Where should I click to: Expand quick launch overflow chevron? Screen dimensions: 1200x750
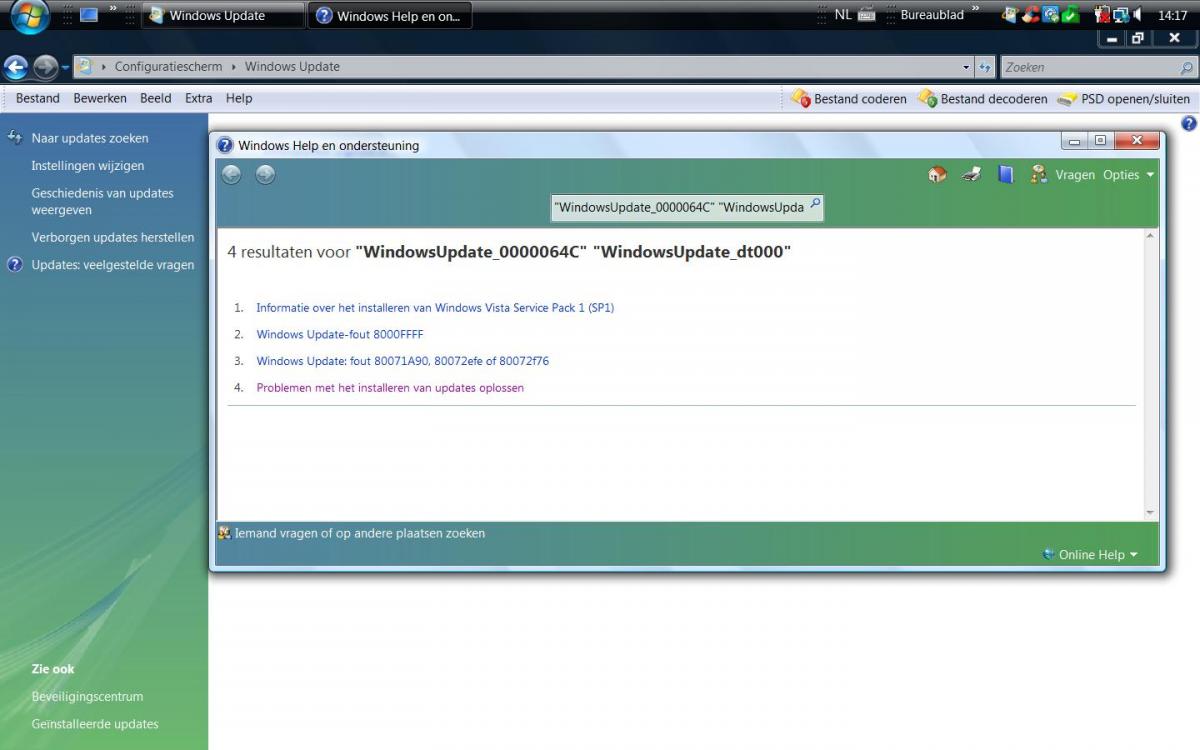[112, 10]
